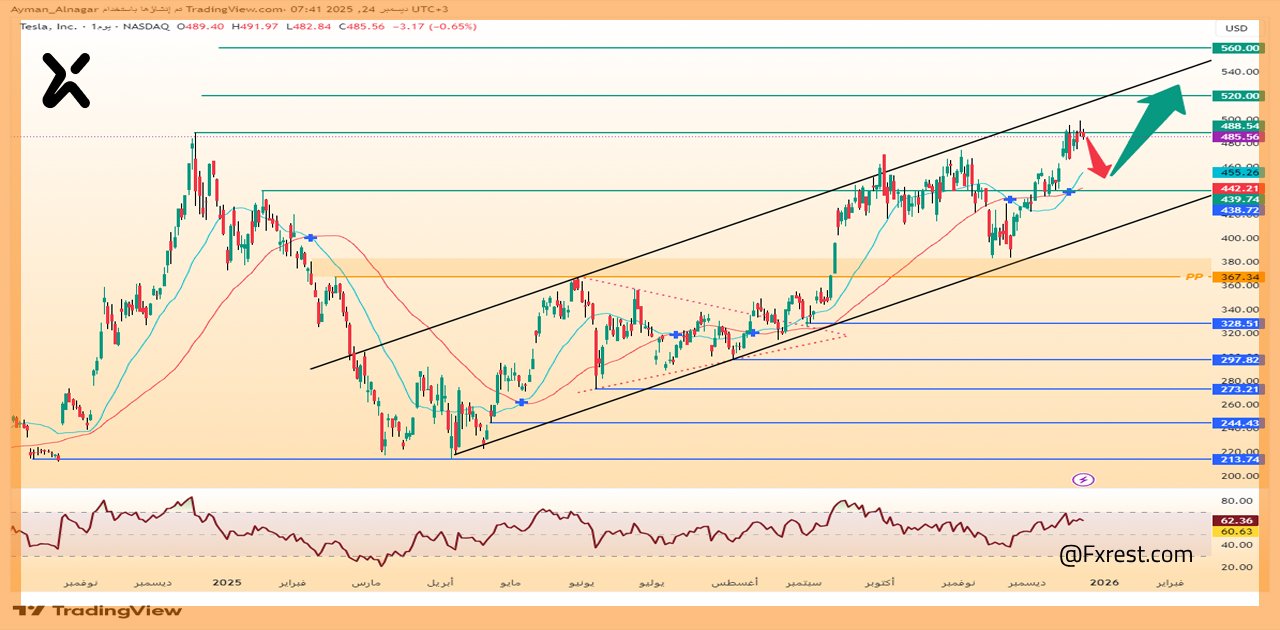Click the 2026 time axis label
The height and width of the screenshot is (630, 1280).
[x=1103, y=581]
